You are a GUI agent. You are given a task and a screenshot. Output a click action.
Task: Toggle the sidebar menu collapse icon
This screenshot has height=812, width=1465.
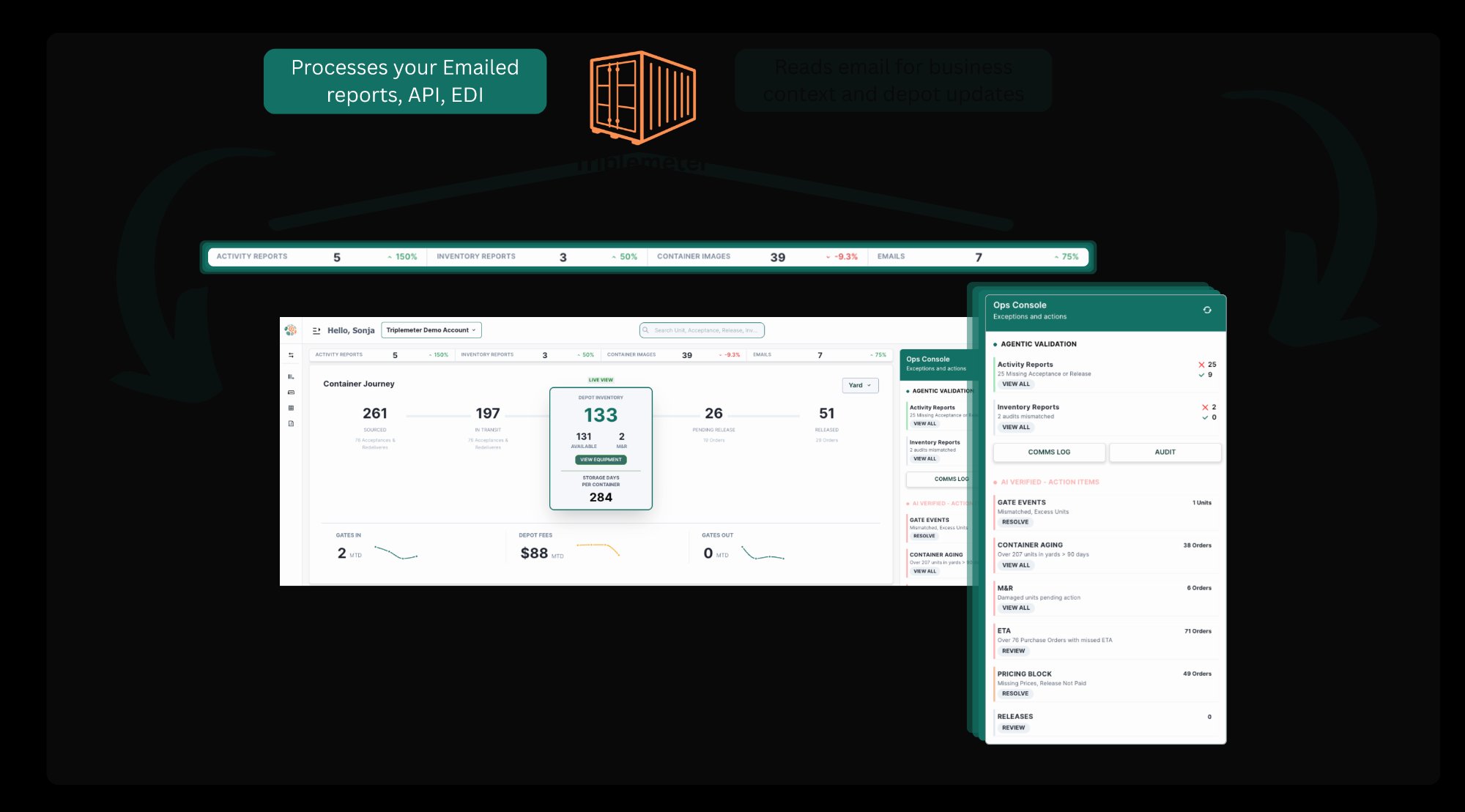316,331
